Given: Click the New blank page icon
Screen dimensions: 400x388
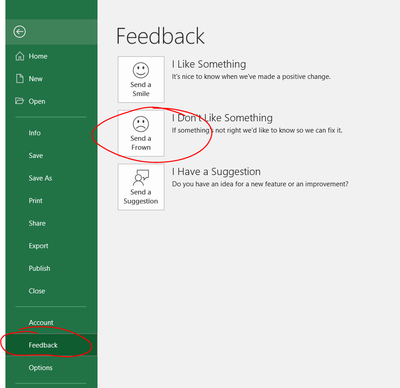Looking at the screenshot, I should tap(20, 79).
